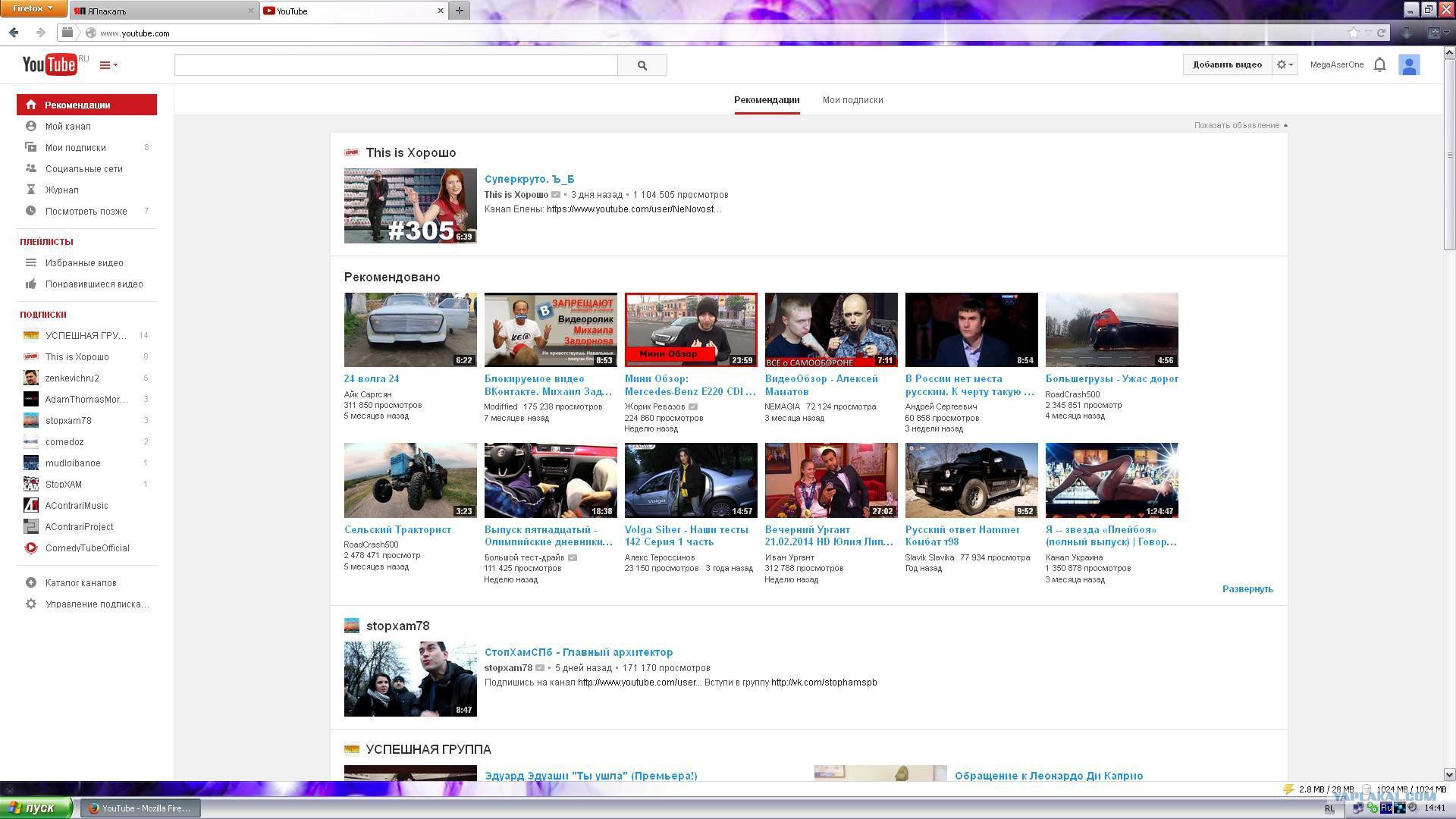
Task: Click the comedoz channel avatar
Action: point(31,441)
